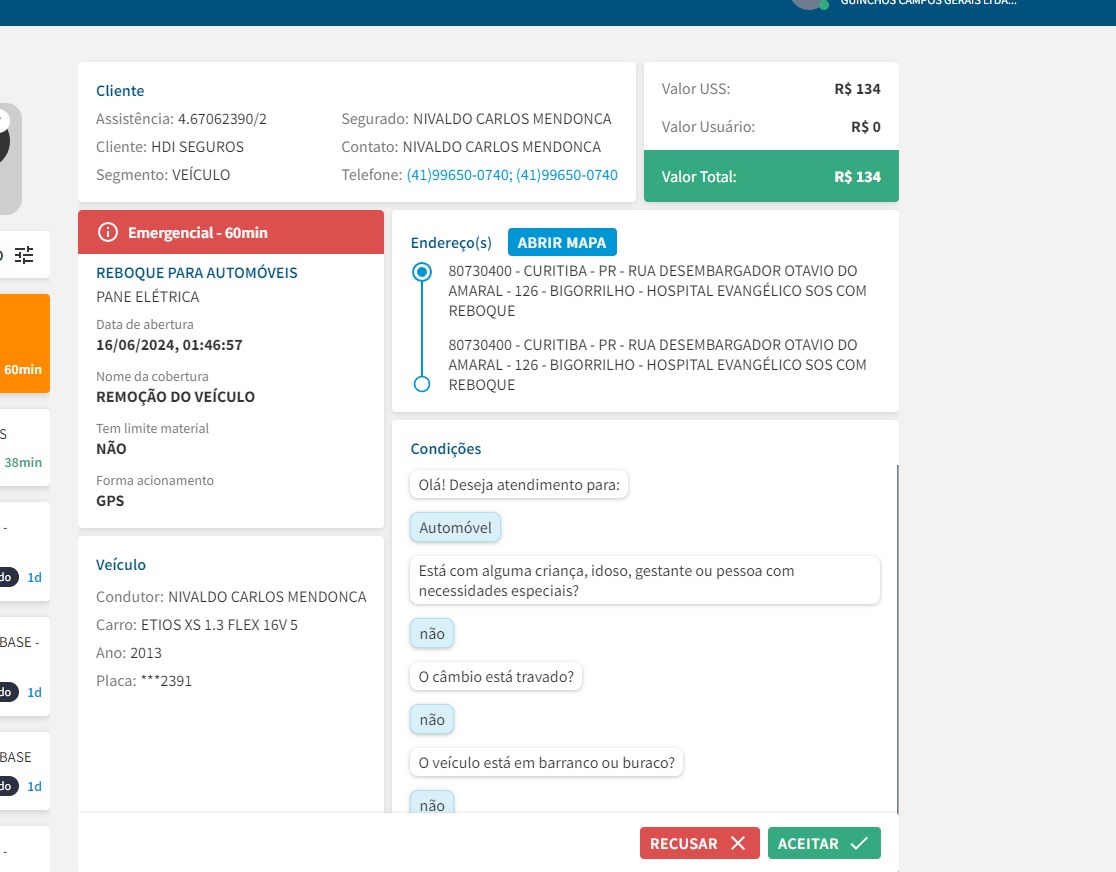Viewport: 1116px width, 872px height.
Task: Click the X icon on the Recusar button
Action: click(x=738, y=843)
